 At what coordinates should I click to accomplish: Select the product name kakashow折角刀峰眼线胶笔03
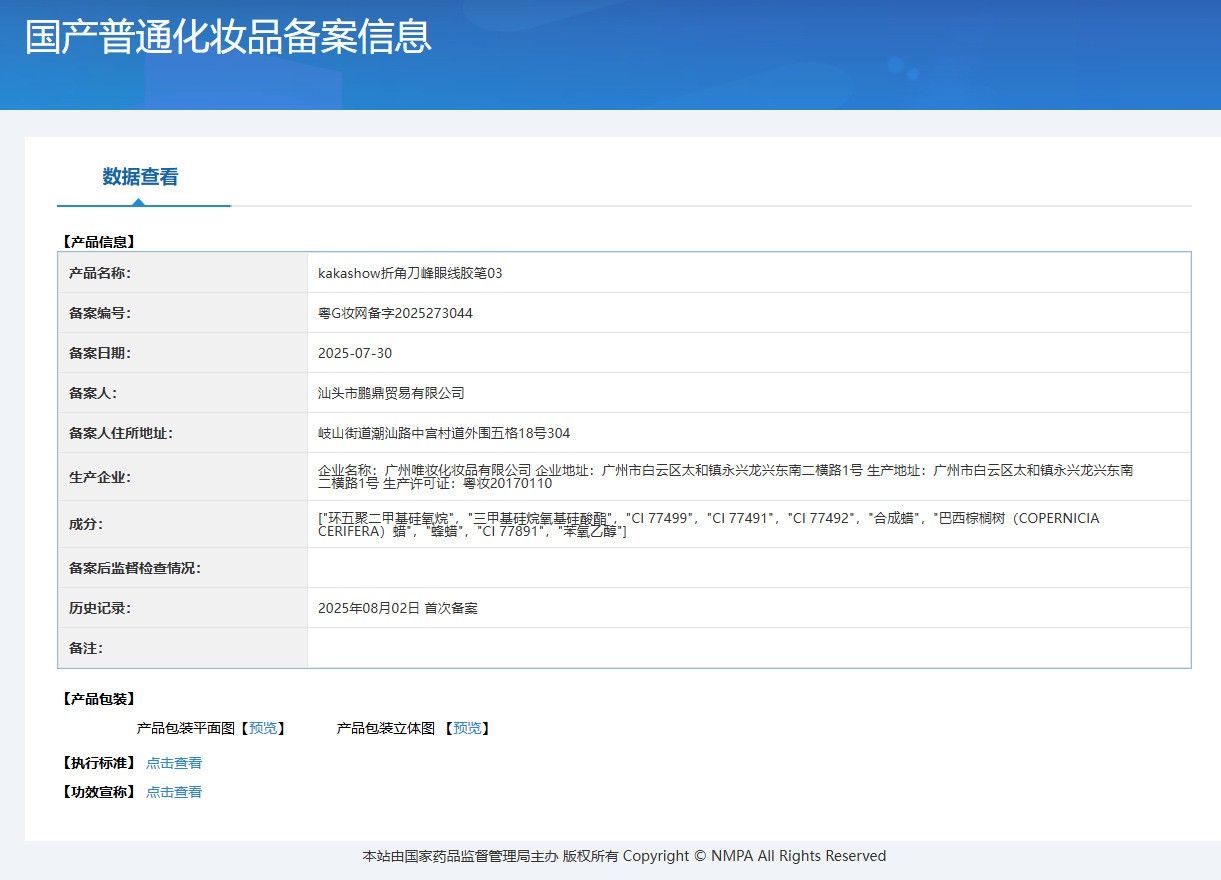(410, 273)
